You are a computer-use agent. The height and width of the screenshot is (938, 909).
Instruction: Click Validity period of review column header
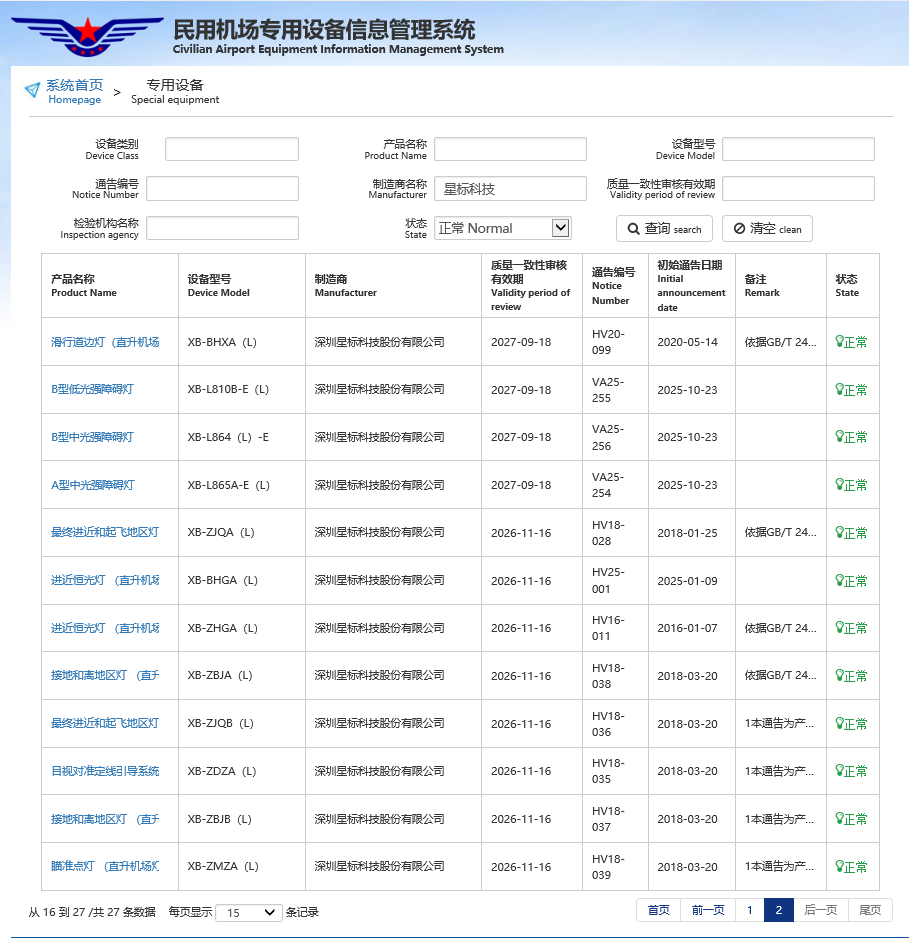click(x=532, y=285)
